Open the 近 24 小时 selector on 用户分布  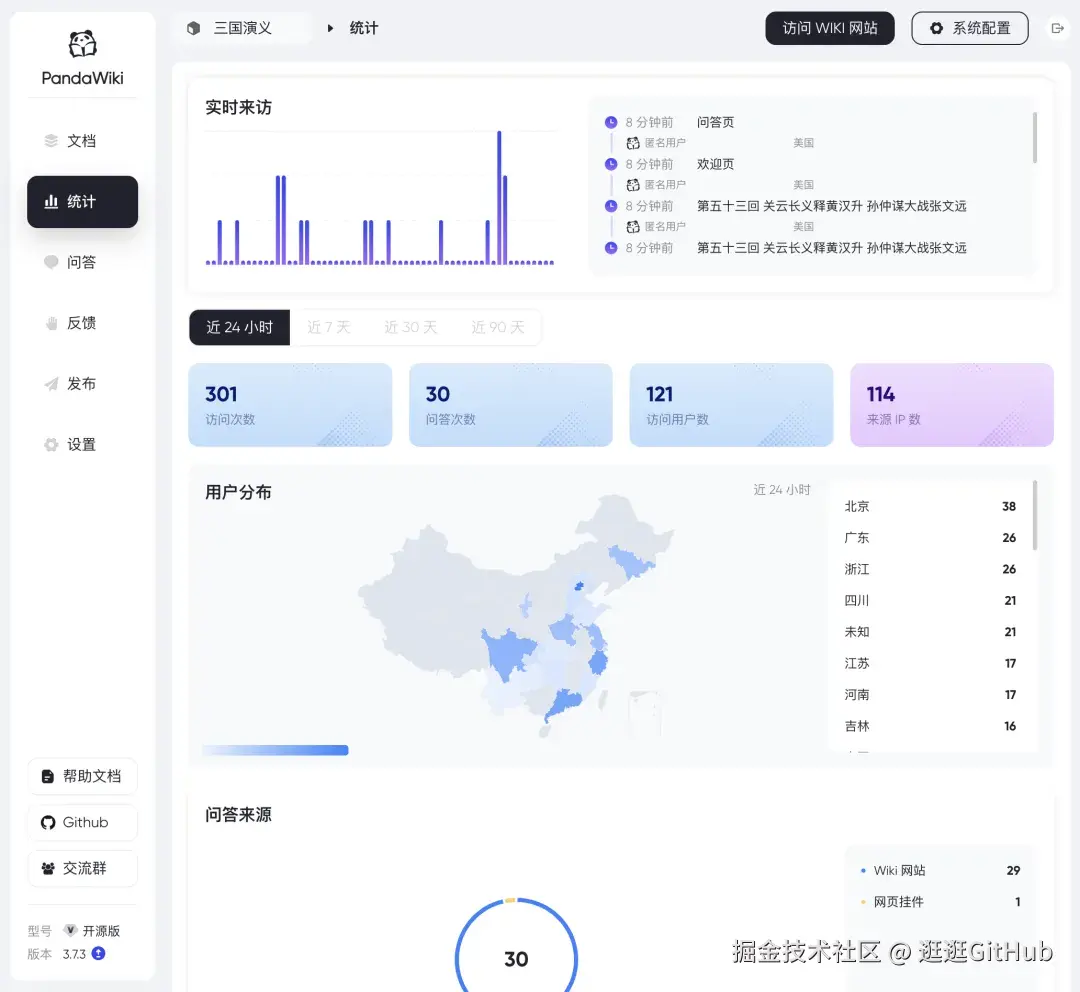coord(781,490)
